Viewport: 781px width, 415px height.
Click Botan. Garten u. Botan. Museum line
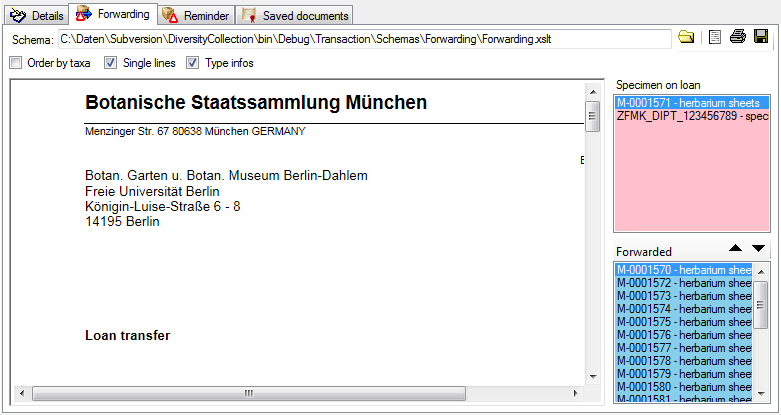coord(226,176)
